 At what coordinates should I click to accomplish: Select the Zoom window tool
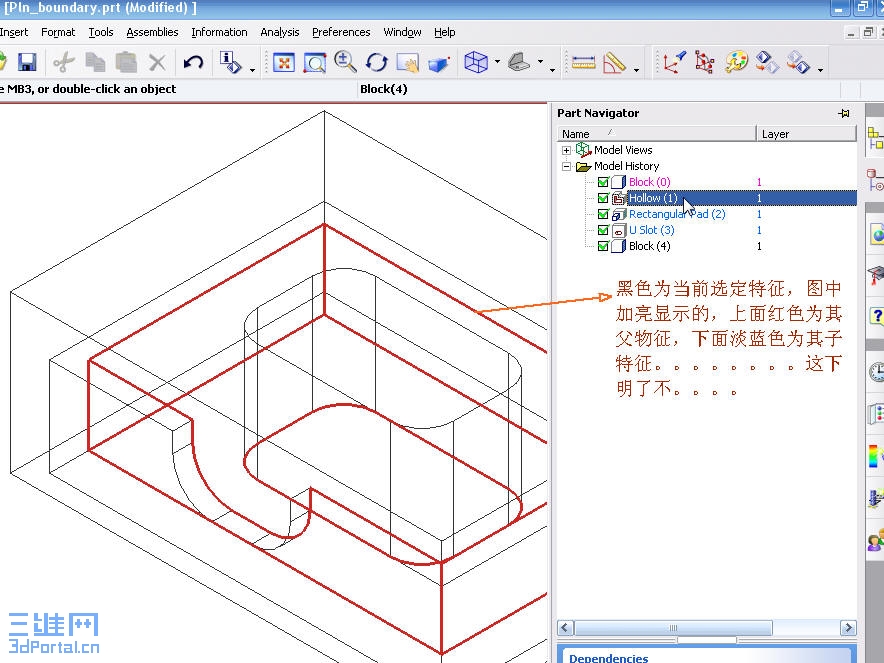pos(315,62)
